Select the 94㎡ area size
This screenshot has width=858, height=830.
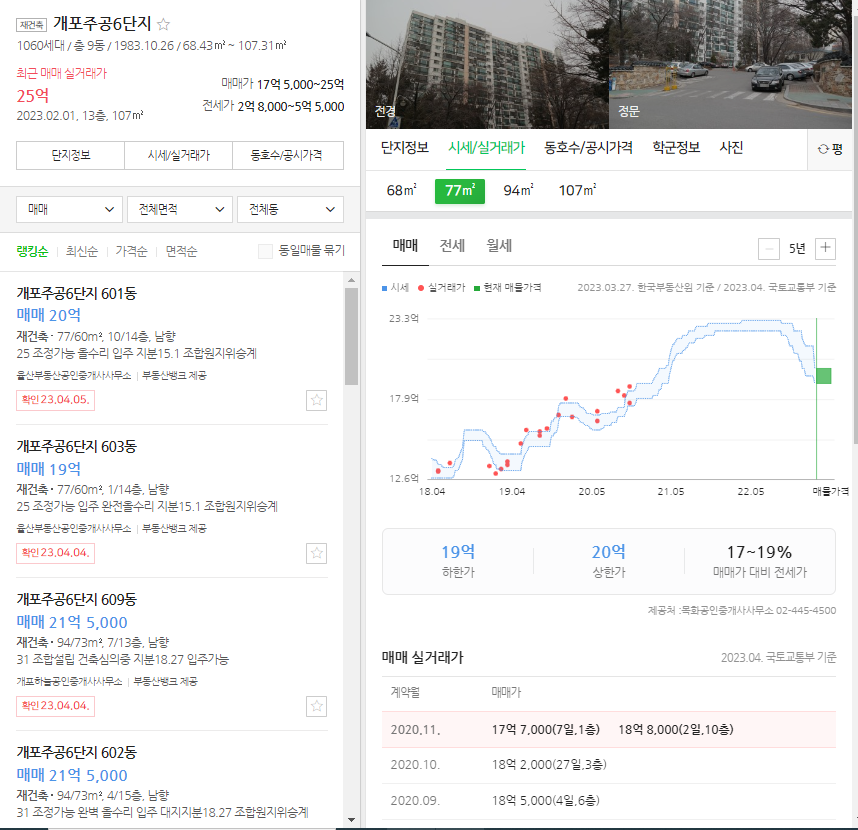click(x=518, y=190)
